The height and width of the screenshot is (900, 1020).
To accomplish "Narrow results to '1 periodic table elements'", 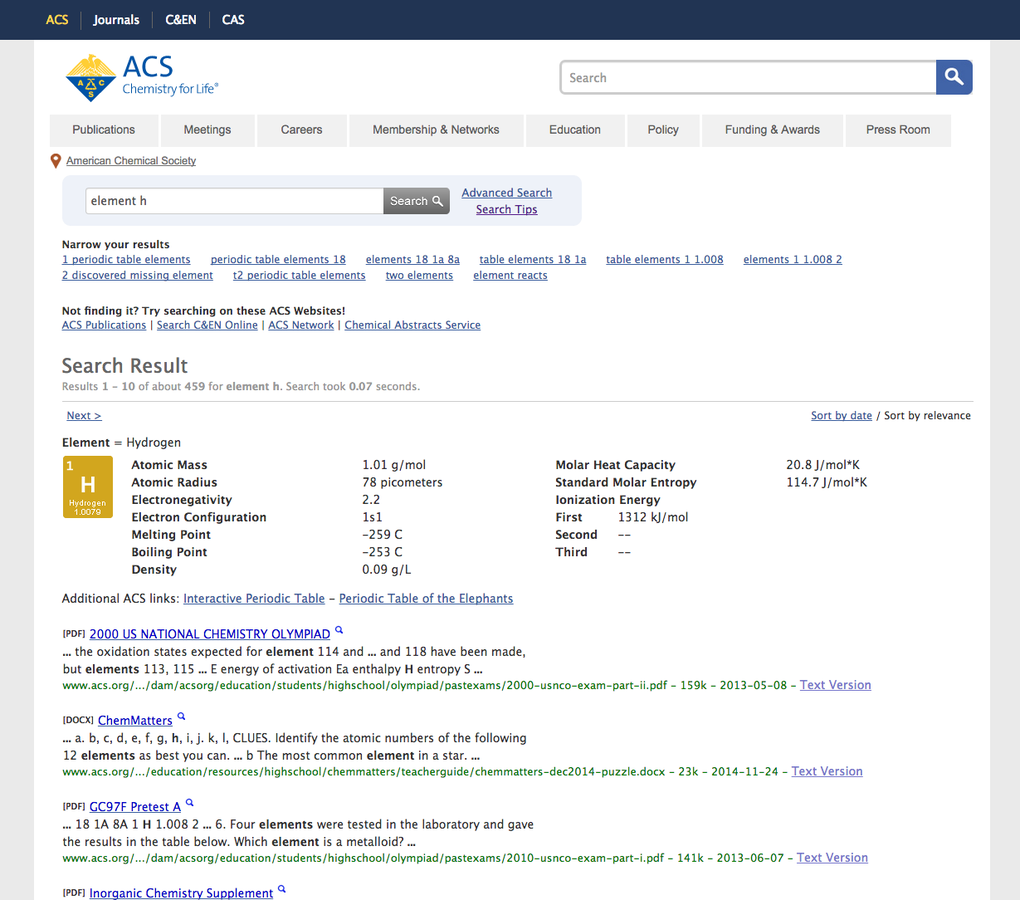I will [126, 259].
